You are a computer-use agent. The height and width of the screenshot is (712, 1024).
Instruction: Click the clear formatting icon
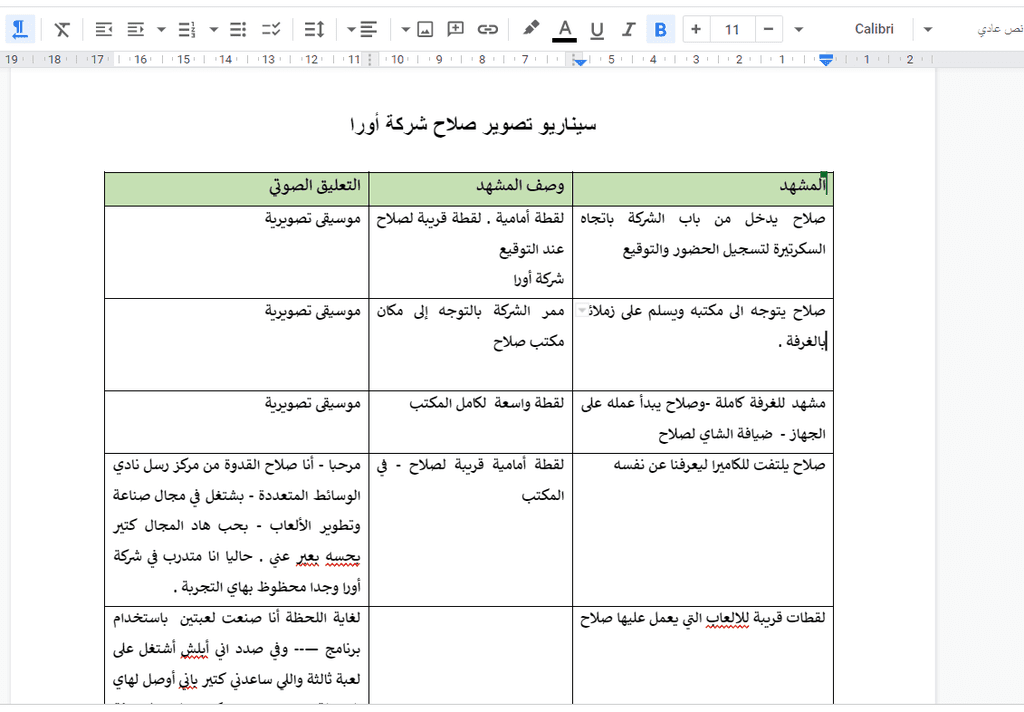pos(62,29)
